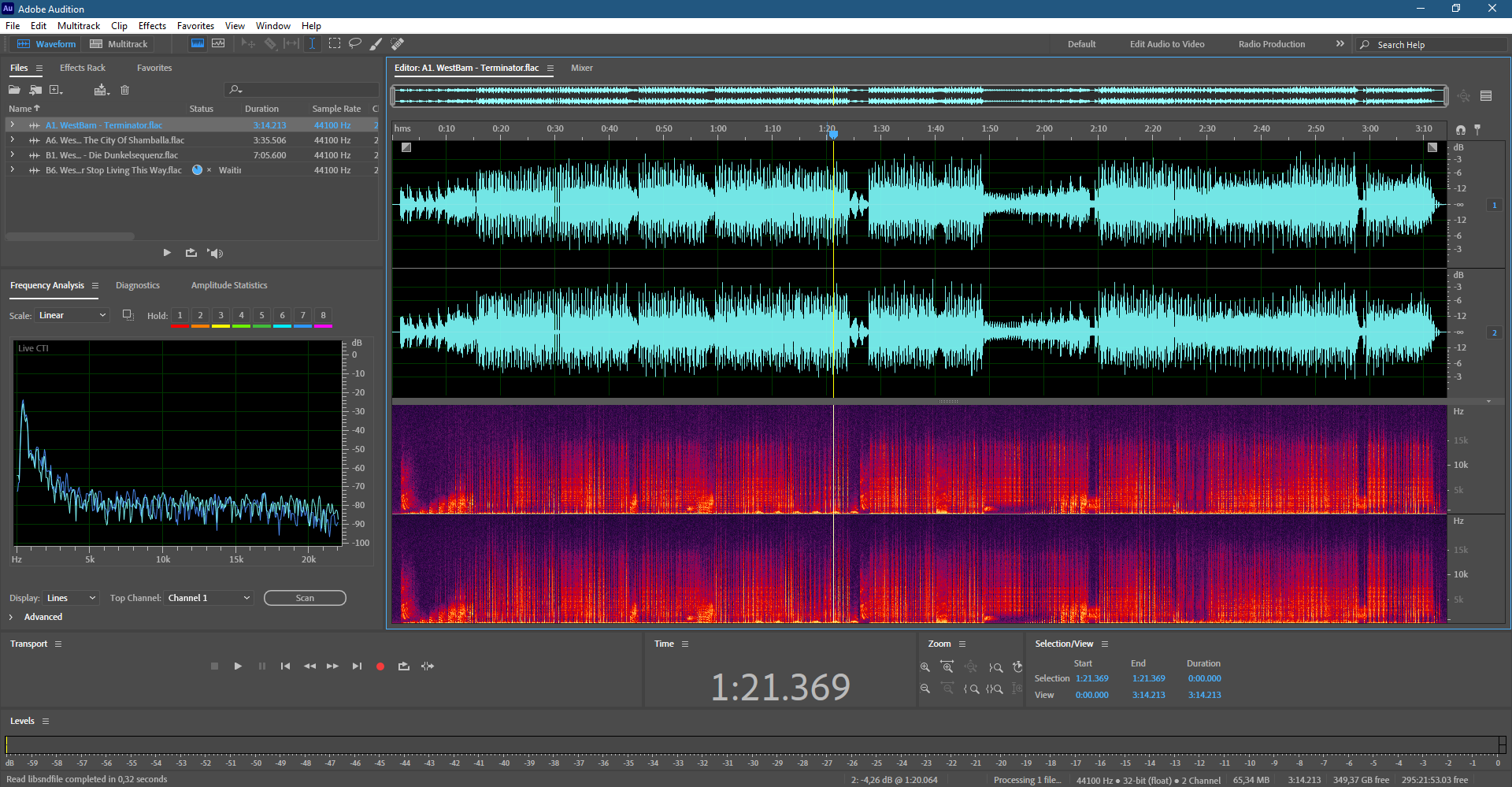
Task: Play the file preview in Files panel
Action: click(x=167, y=253)
